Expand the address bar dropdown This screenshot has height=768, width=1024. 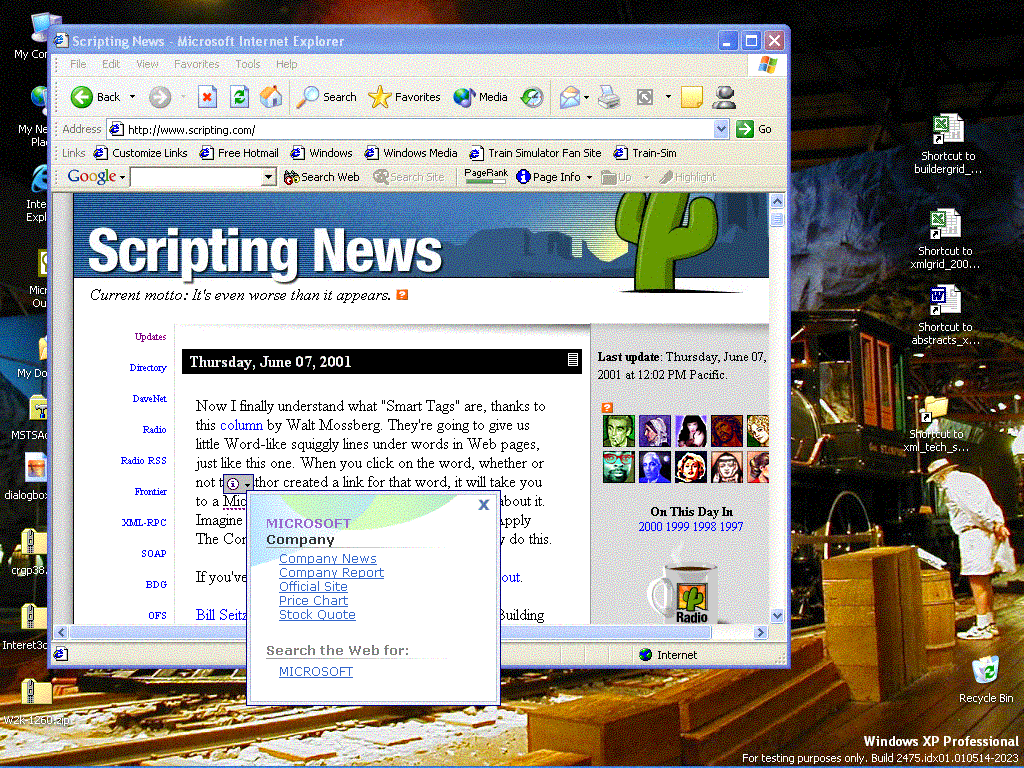click(722, 129)
